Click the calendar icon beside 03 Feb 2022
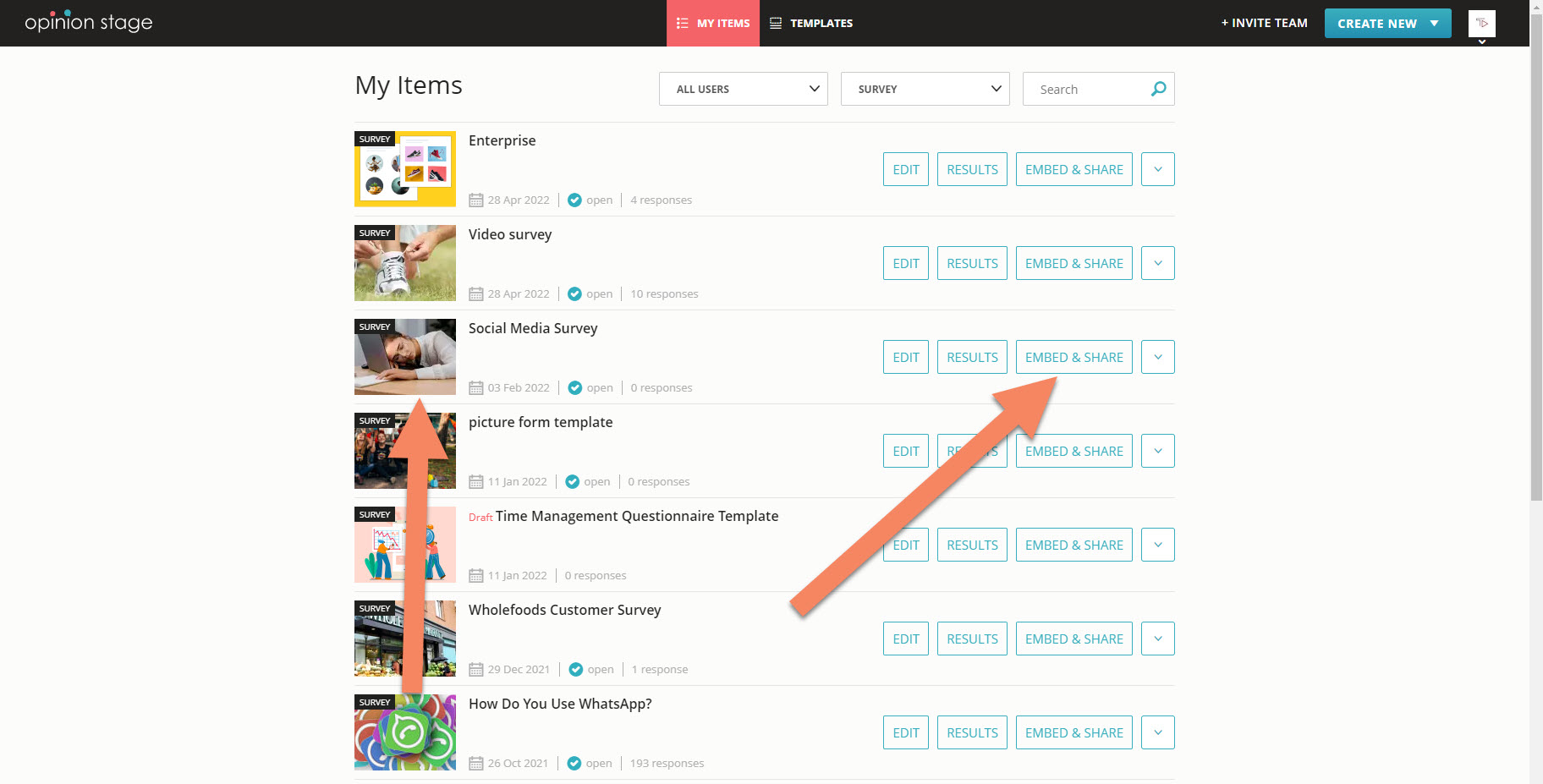The width and height of the screenshot is (1543, 784). [x=475, y=388]
